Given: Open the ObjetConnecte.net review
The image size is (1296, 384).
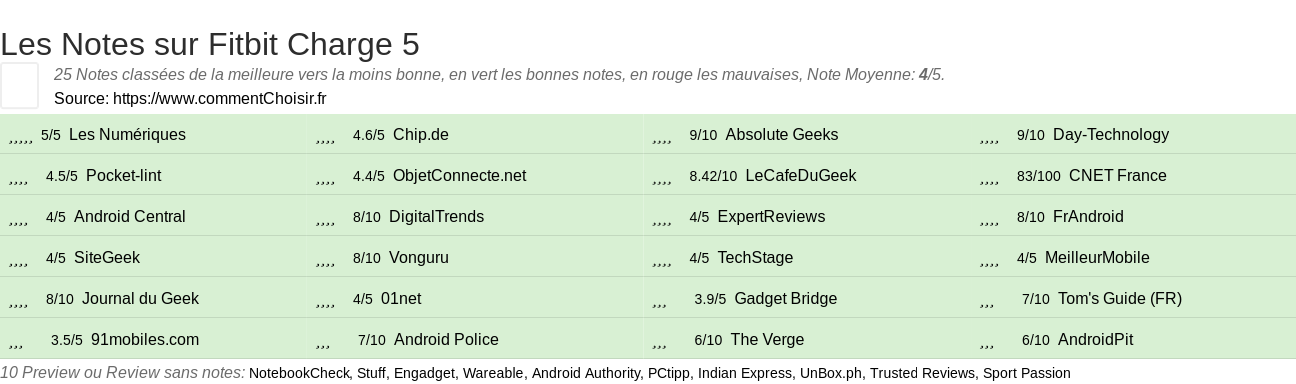Looking at the screenshot, I should pyautogui.click(x=459, y=176).
